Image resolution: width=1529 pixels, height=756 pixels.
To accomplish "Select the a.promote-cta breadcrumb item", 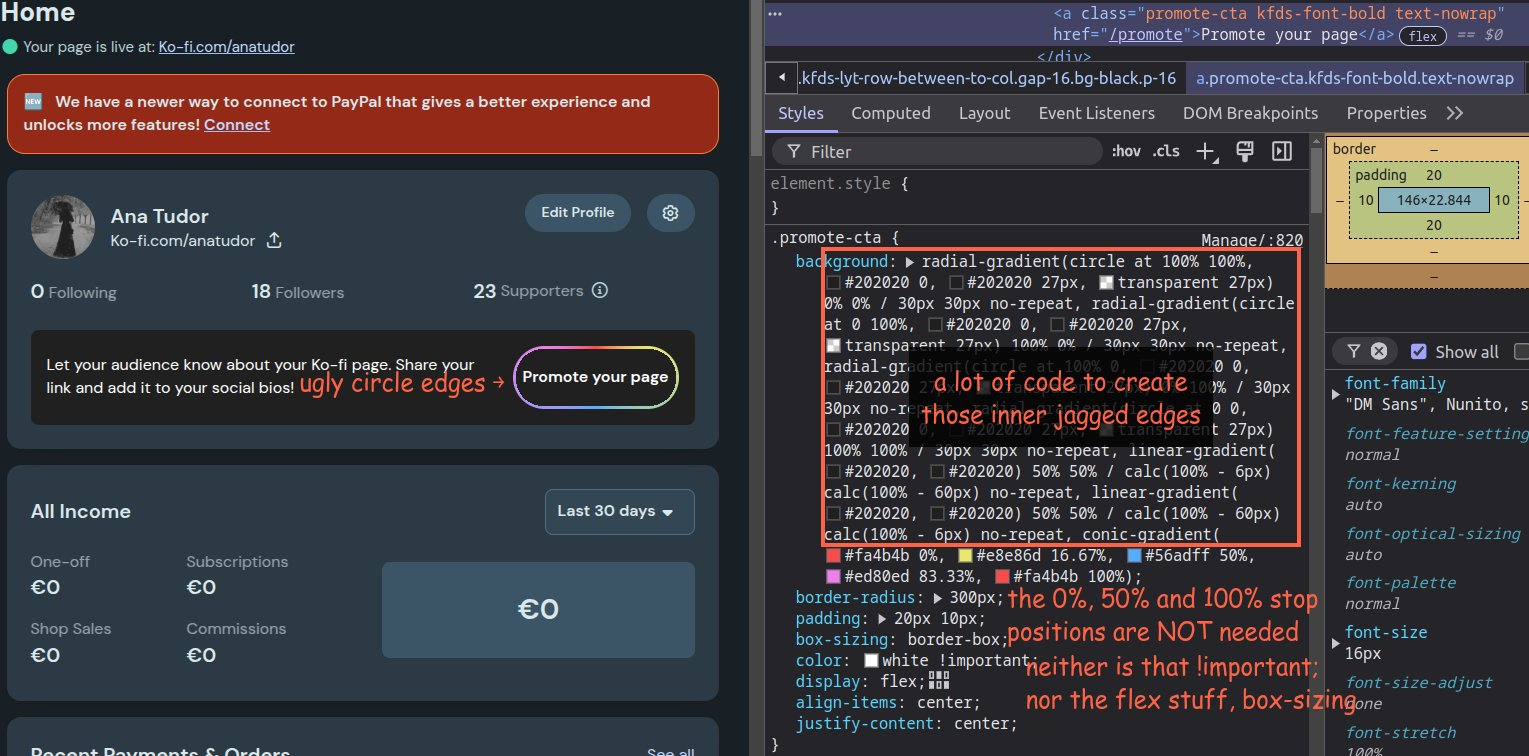I will [x=1354, y=78].
